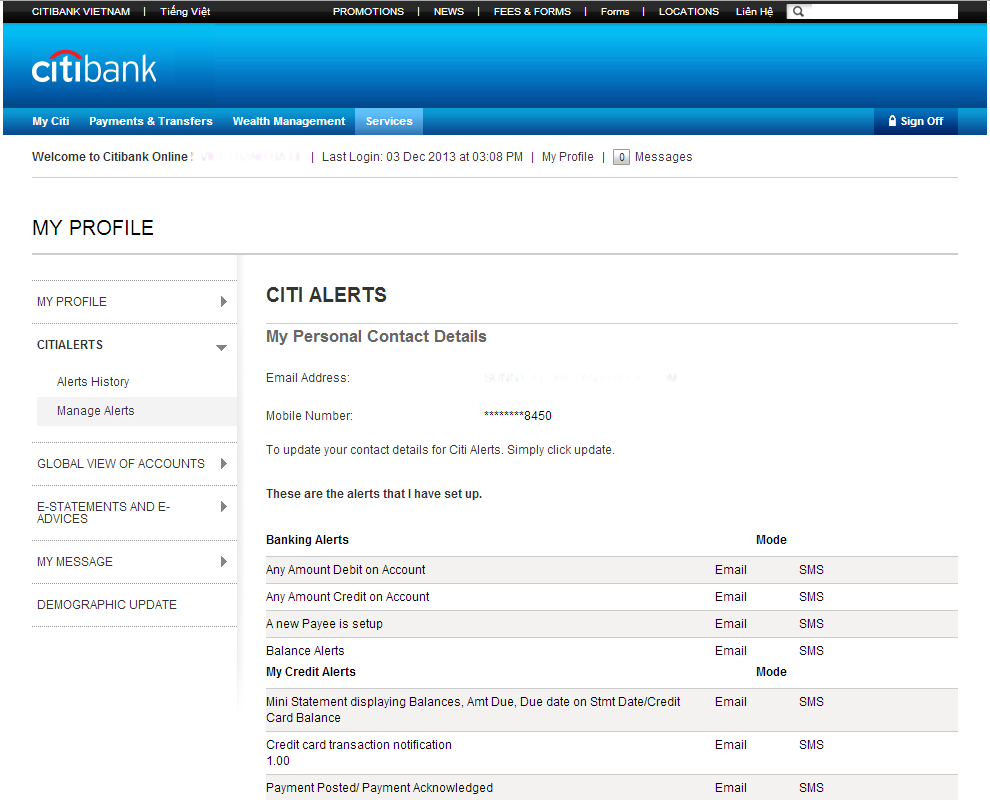Click Email mode for Credit card transaction

tap(731, 744)
